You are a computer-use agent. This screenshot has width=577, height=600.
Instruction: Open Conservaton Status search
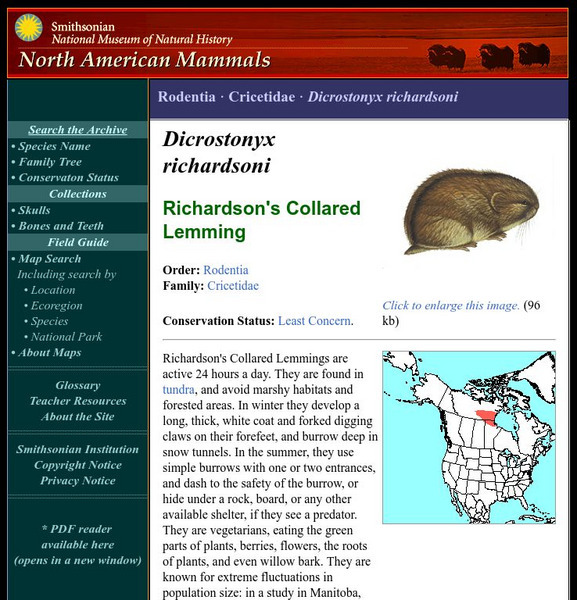(68, 178)
